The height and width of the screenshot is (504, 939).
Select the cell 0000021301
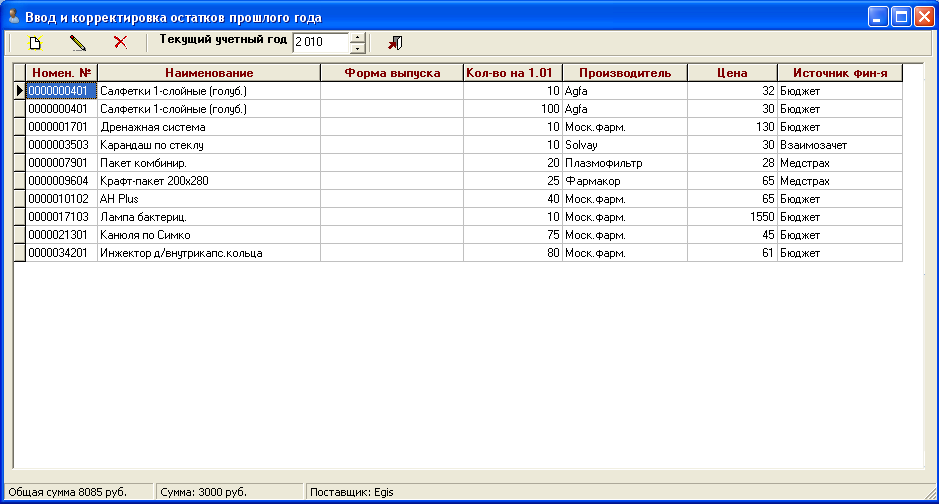click(x=62, y=235)
